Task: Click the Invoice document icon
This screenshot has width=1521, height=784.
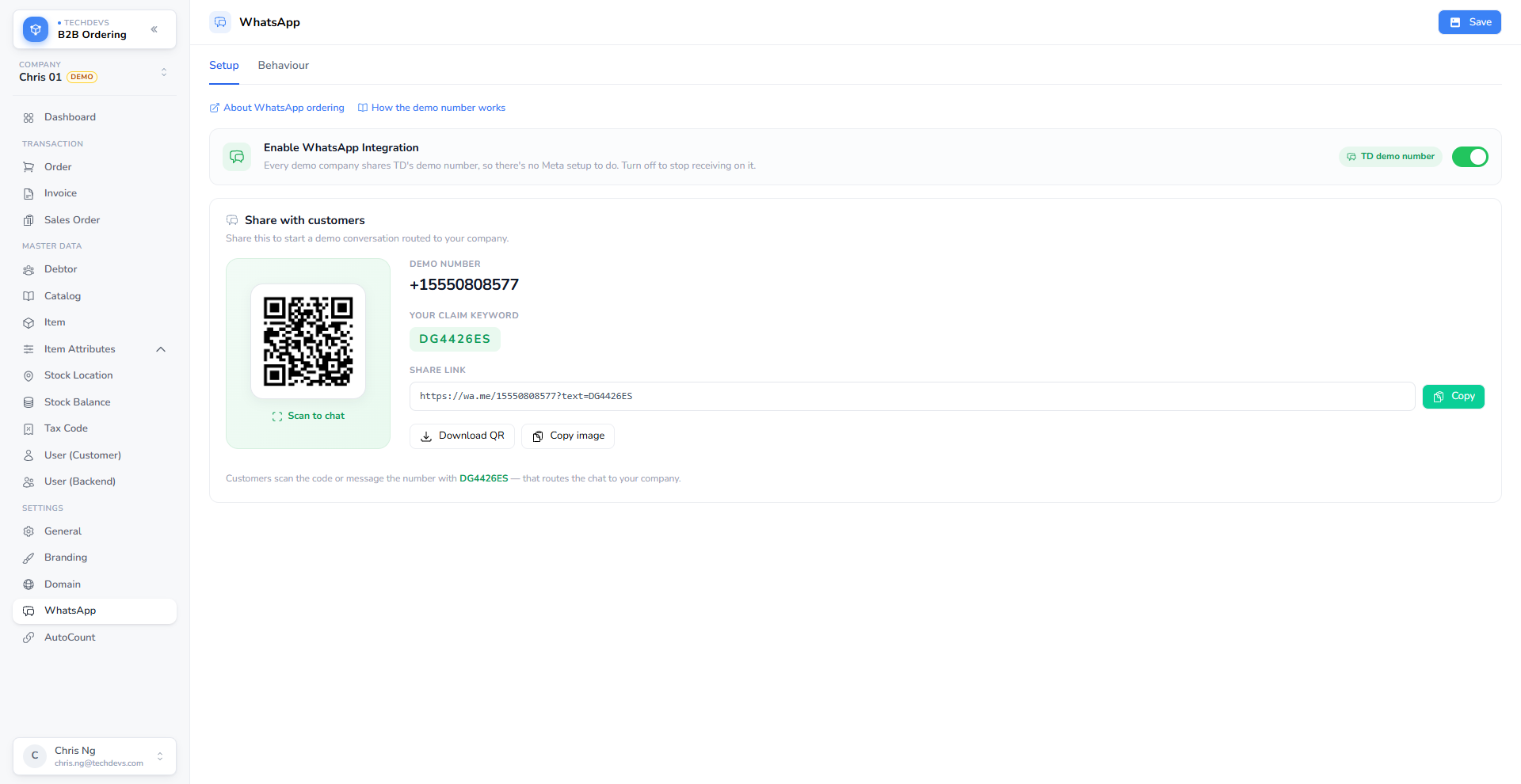Action: pyautogui.click(x=29, y=193)
